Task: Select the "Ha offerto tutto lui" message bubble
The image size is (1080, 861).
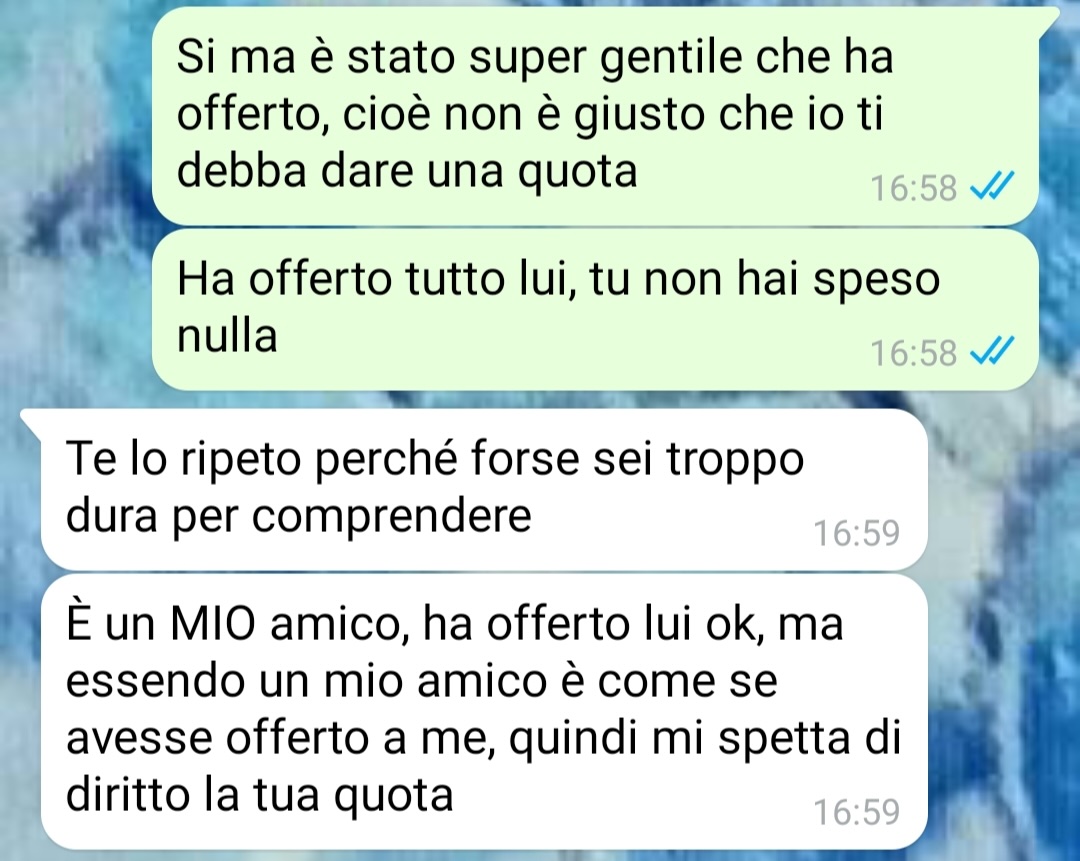Action: tap(595, 310)
